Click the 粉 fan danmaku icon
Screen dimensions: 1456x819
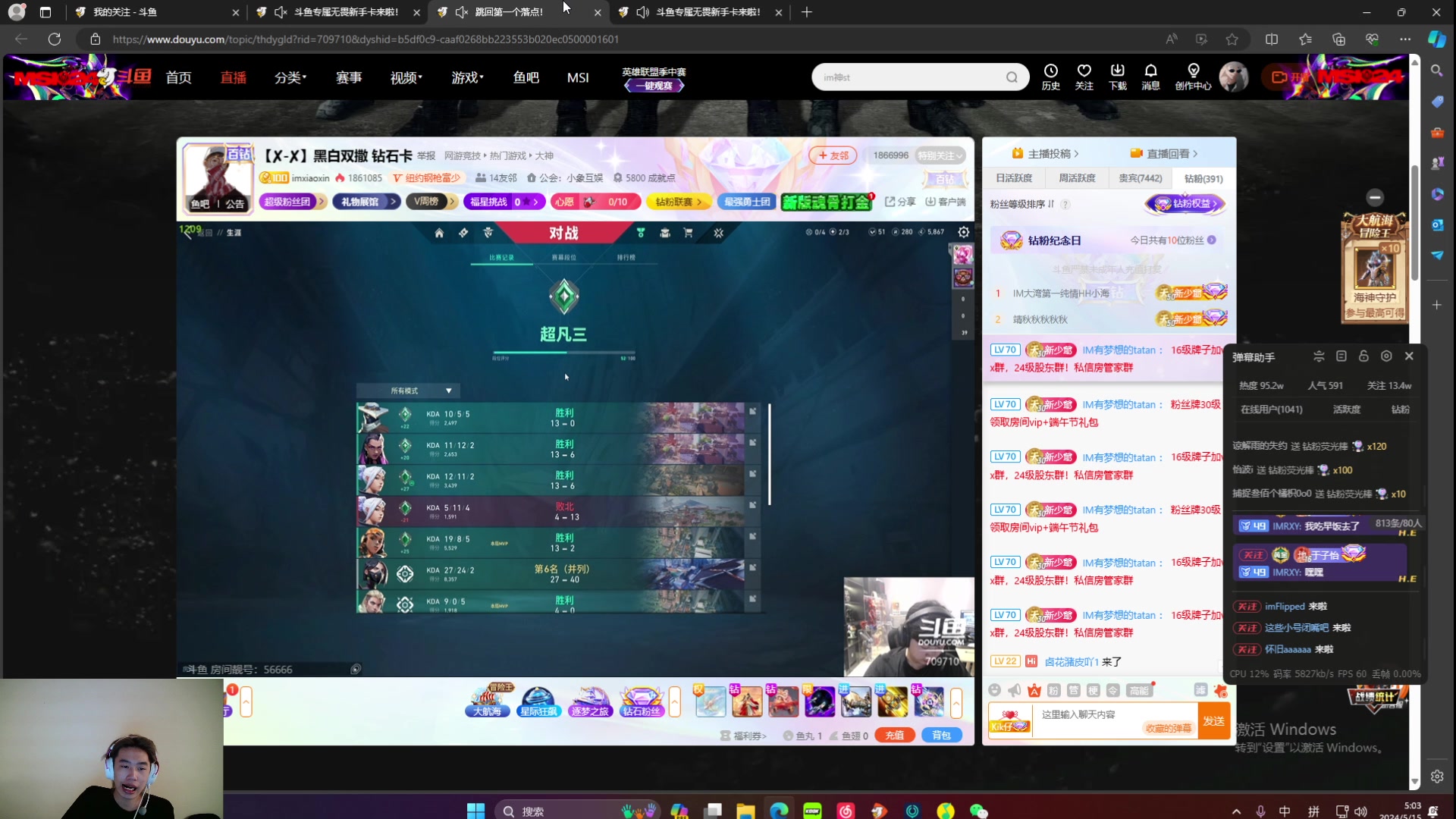[x=1054, y=690]
